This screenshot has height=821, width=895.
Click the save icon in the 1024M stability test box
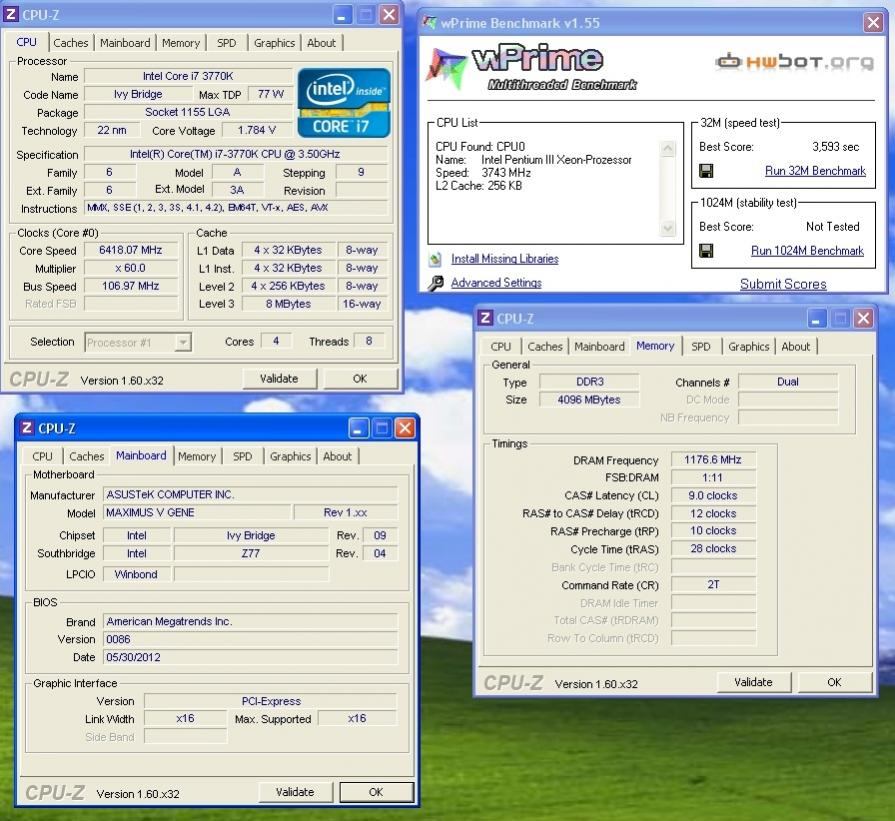click(706, 251)
